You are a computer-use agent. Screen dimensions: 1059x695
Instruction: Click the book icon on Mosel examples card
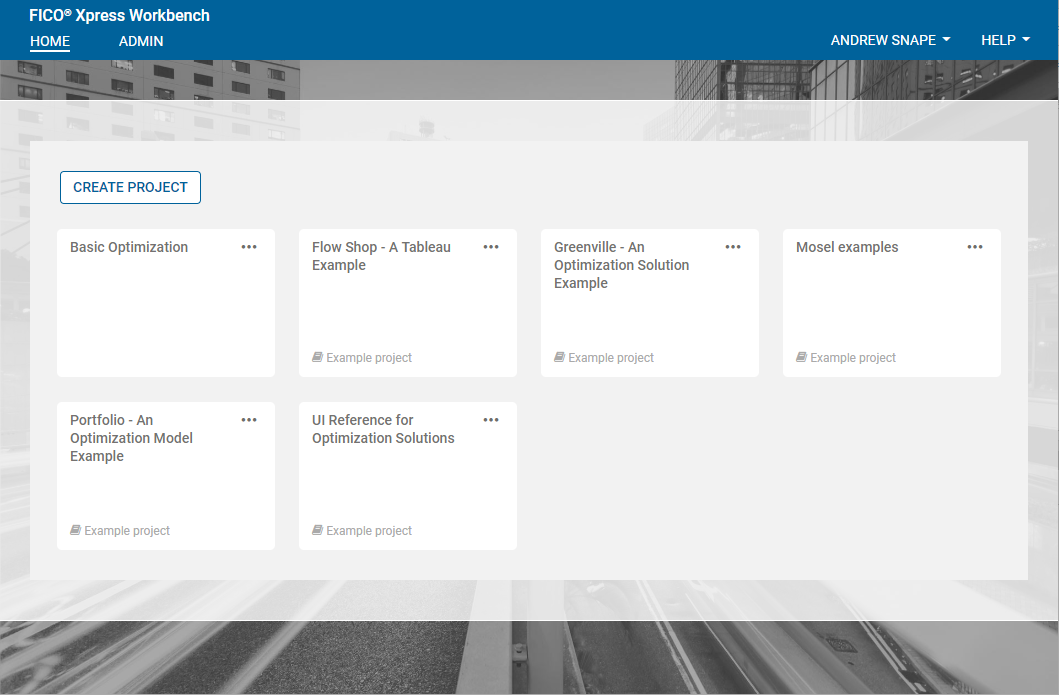(801, 357)
